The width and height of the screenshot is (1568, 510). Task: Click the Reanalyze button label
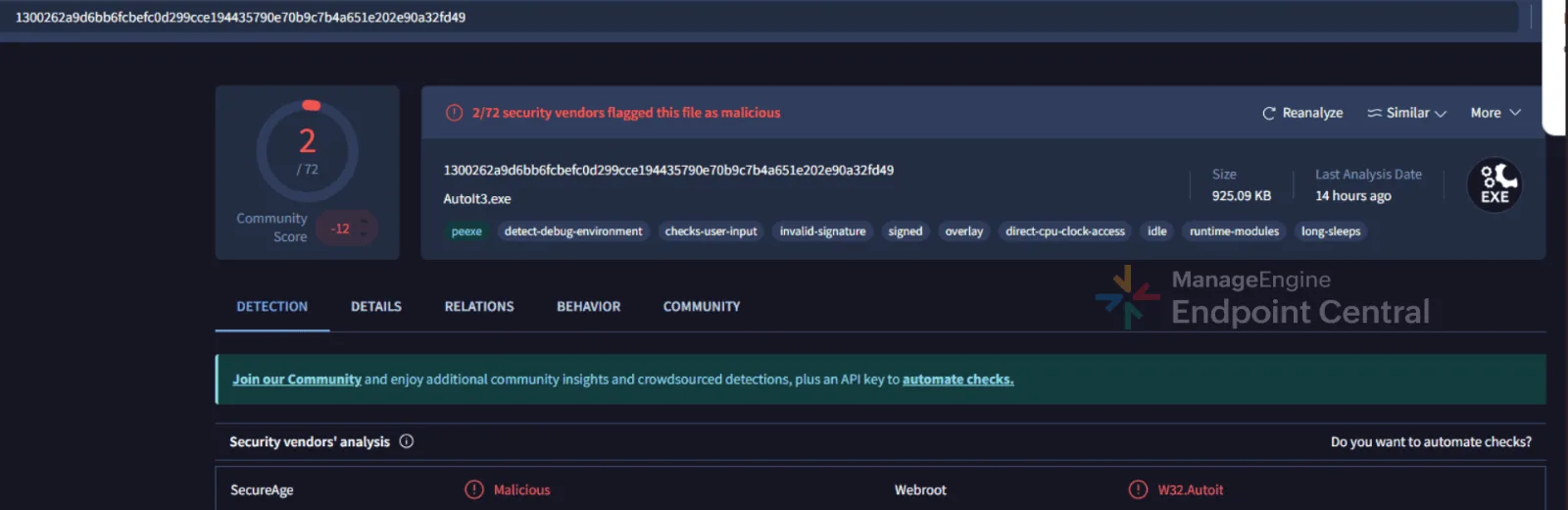click(x=1312, y=113)
